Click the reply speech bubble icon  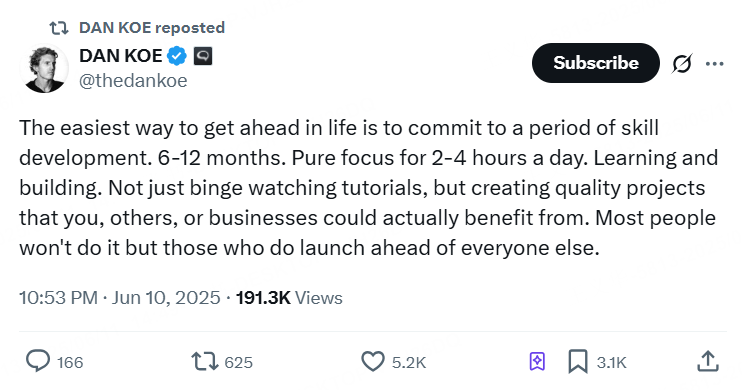(x=37, y=362)
